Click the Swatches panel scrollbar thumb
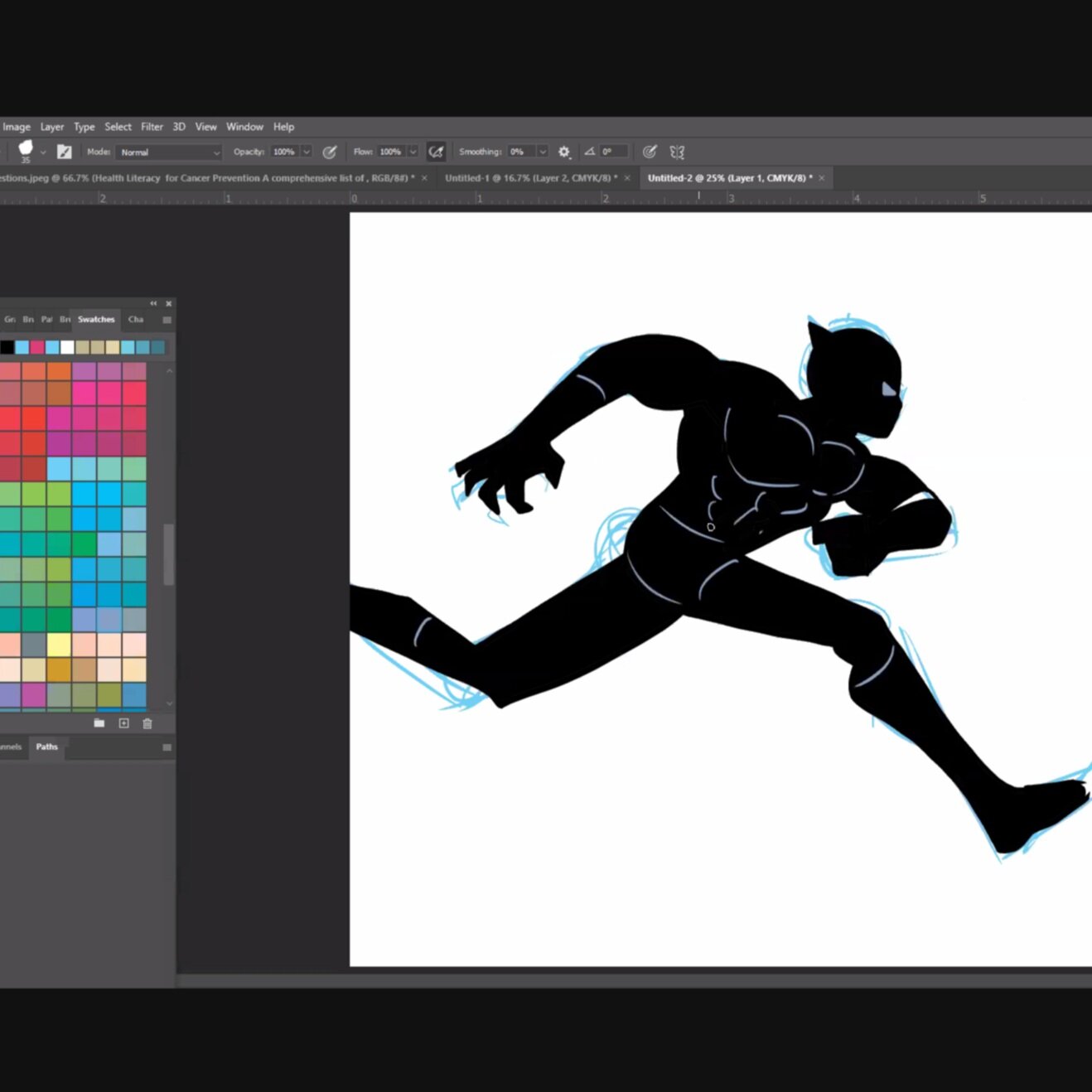 (x=169, y=554)
